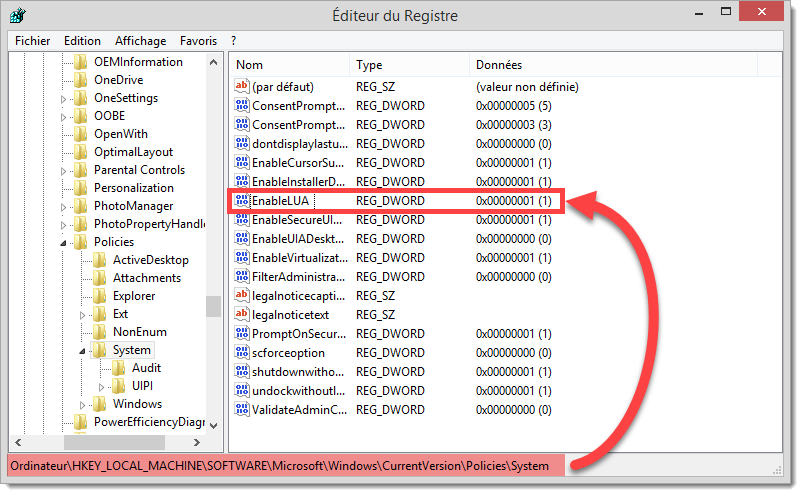This screenshot has width=802, height=495.
Task: Click the OEMInformation folder icon
Action: coord(81,62)
